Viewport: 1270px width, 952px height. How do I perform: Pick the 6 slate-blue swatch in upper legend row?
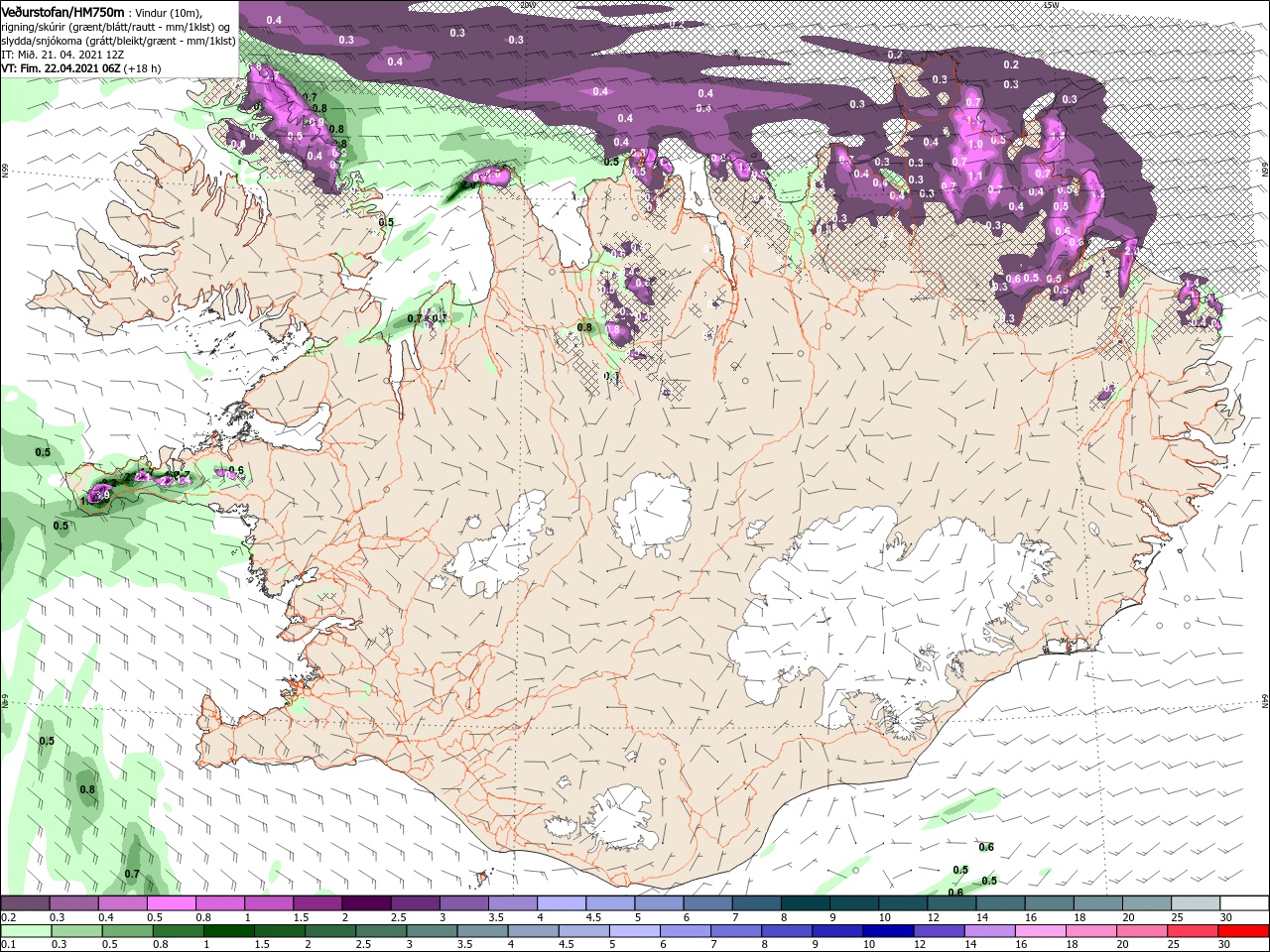tap(708, 903)
